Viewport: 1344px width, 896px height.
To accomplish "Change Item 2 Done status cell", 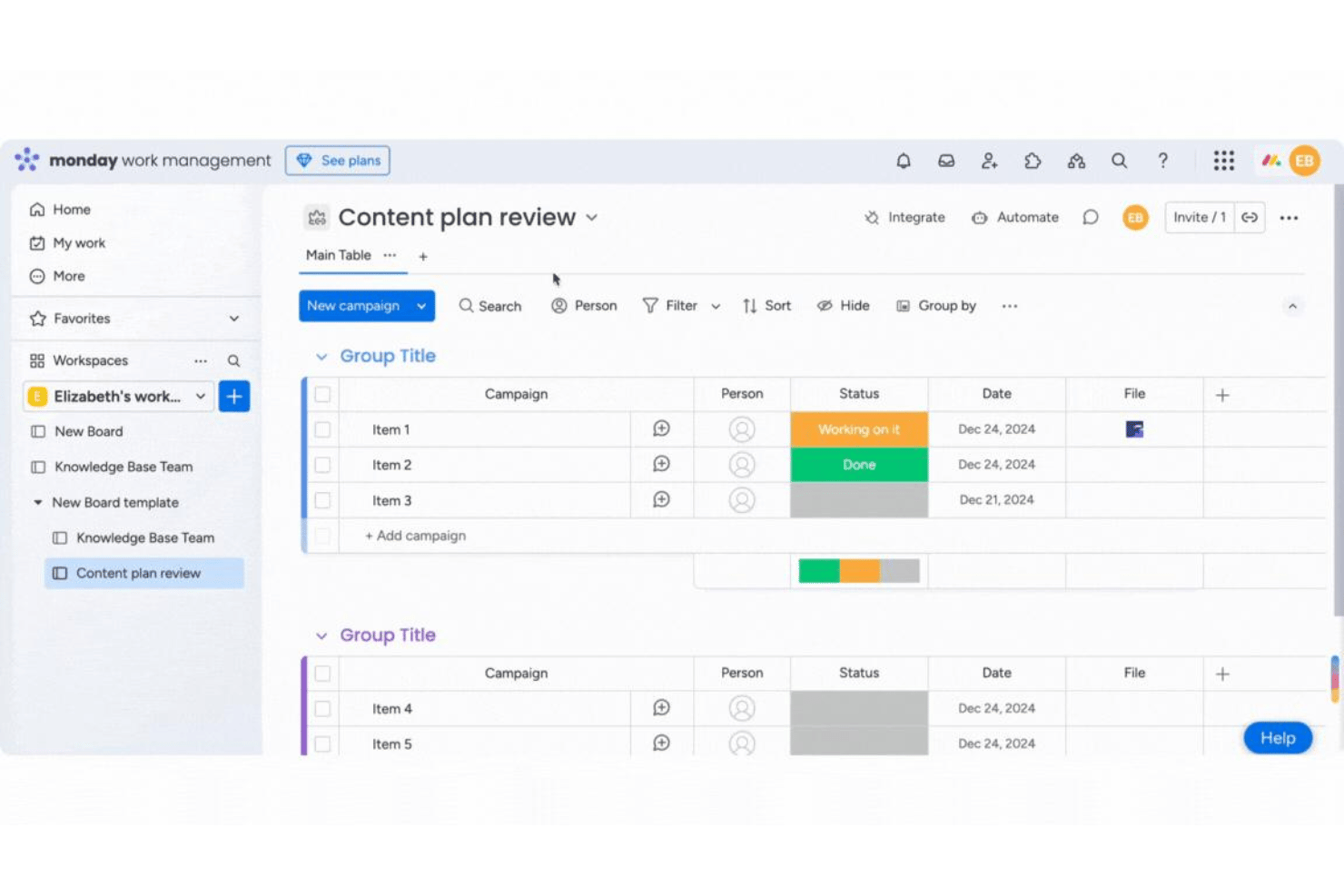I will point(859,465).
